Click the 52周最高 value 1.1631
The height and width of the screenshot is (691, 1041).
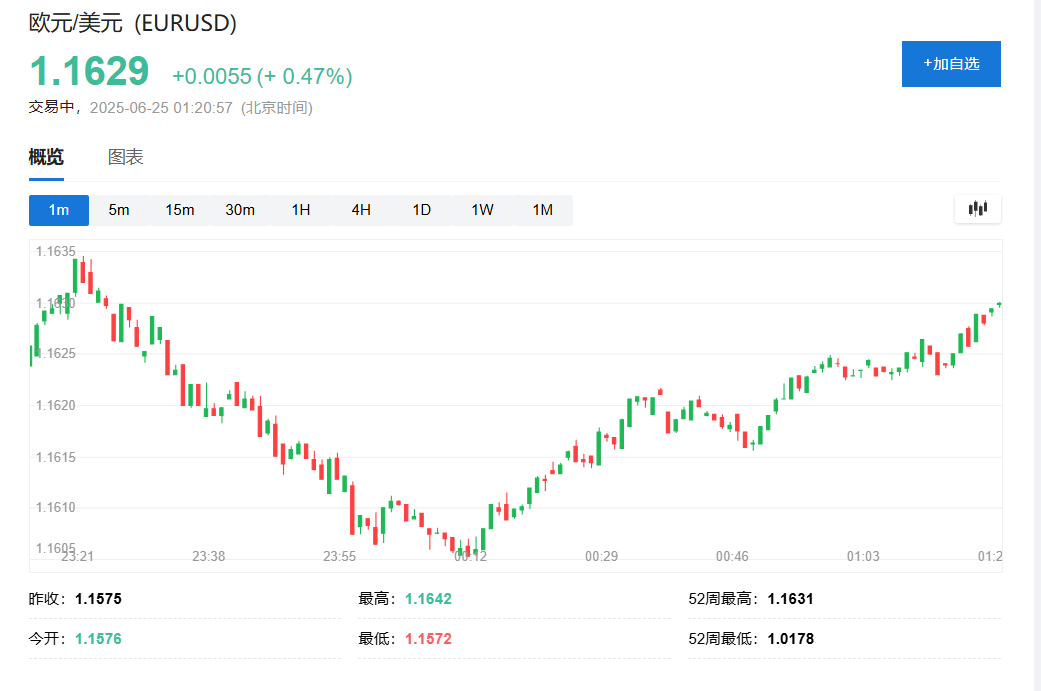pos(791,599)
